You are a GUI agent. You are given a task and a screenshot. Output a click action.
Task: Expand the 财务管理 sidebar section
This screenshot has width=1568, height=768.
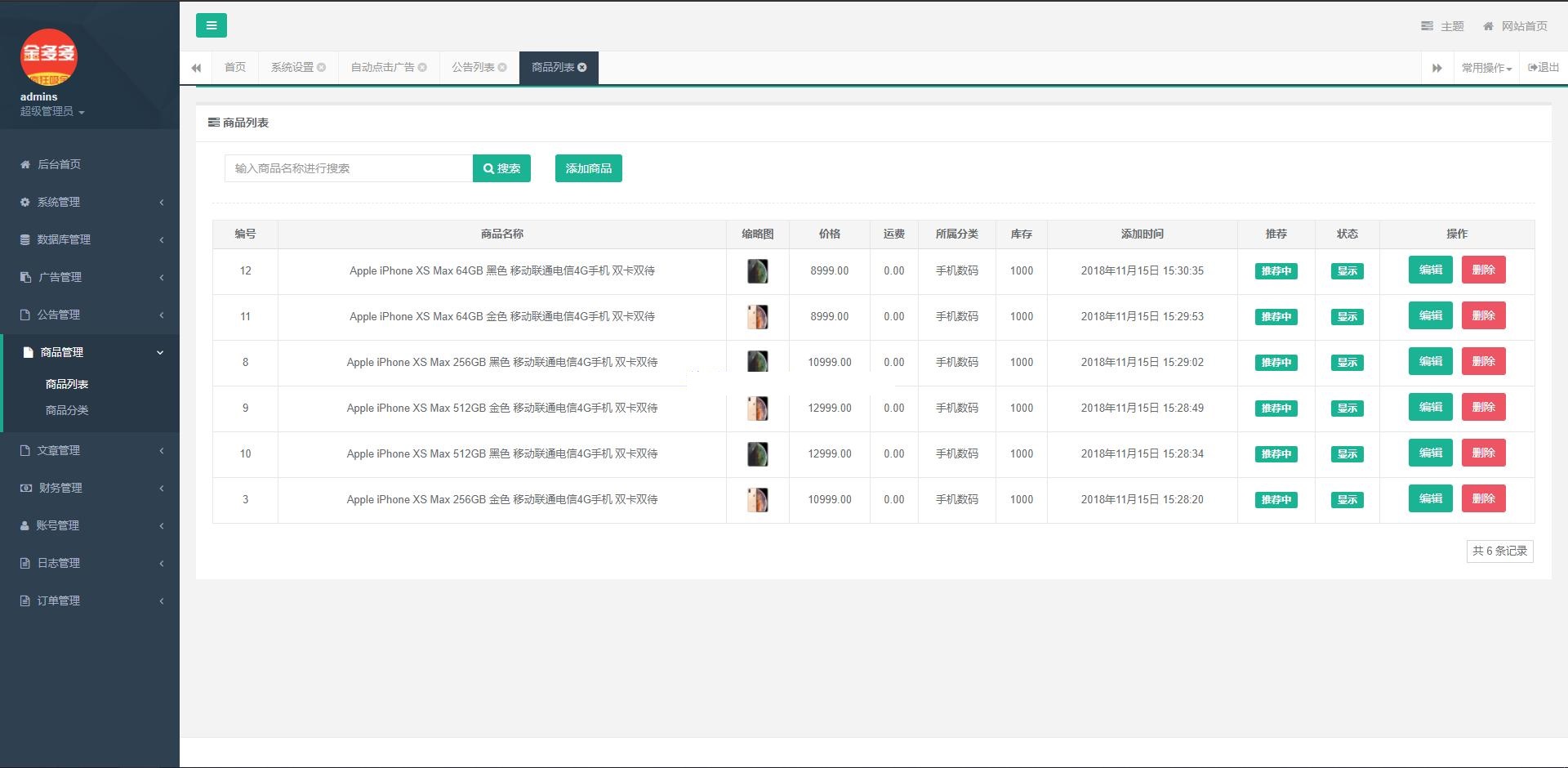60,488
